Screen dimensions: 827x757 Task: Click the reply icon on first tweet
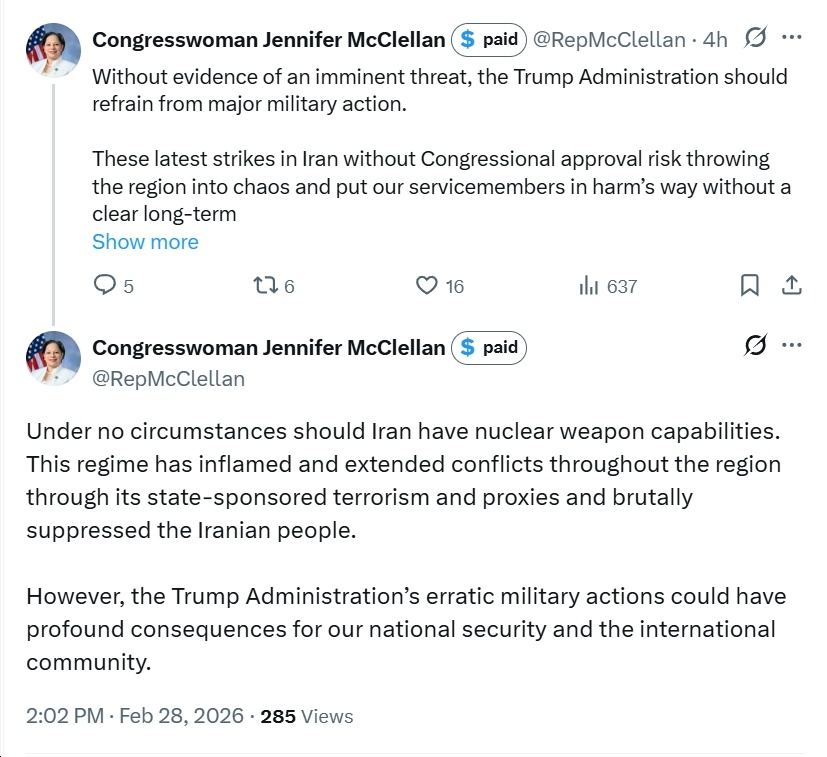pyautogui.click(x=105, y=286)
